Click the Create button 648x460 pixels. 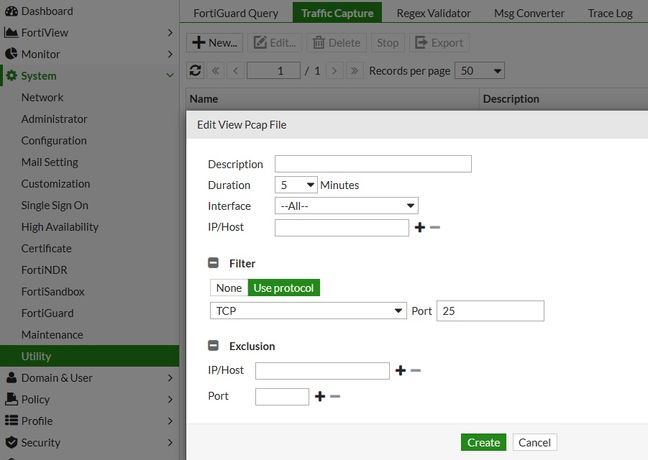[x=484, y=442]
